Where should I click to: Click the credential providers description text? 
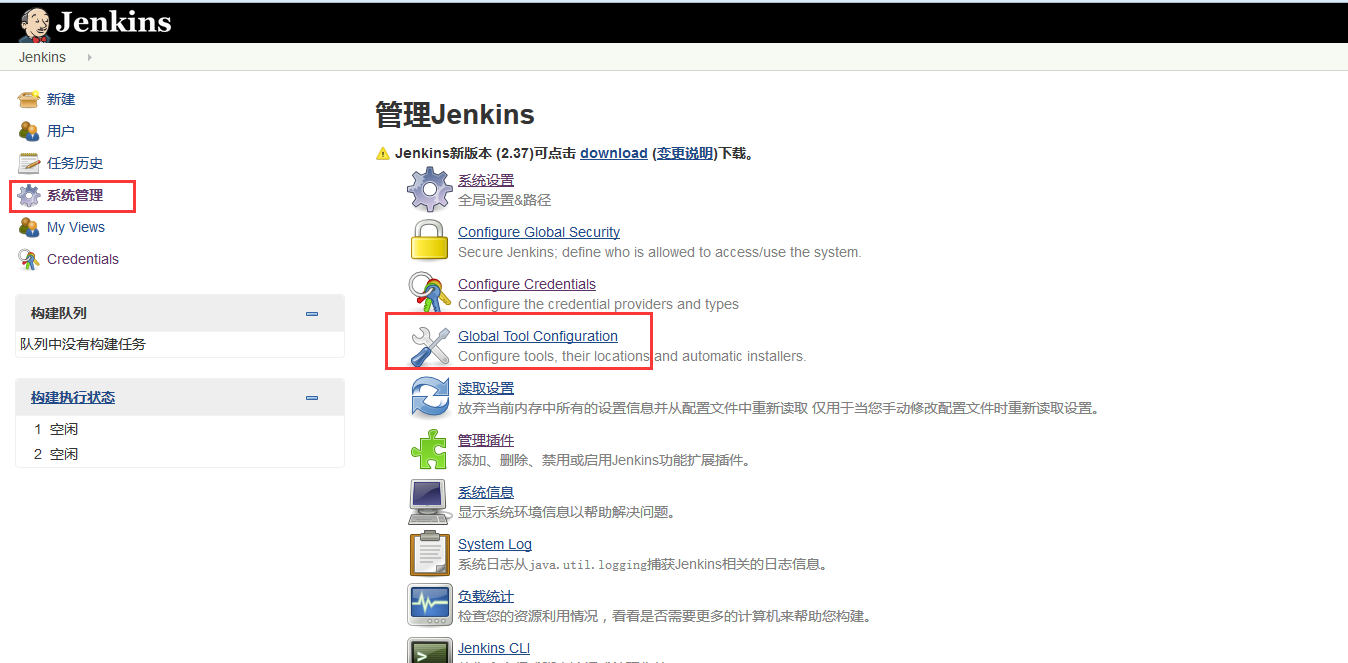pos(599,304)
